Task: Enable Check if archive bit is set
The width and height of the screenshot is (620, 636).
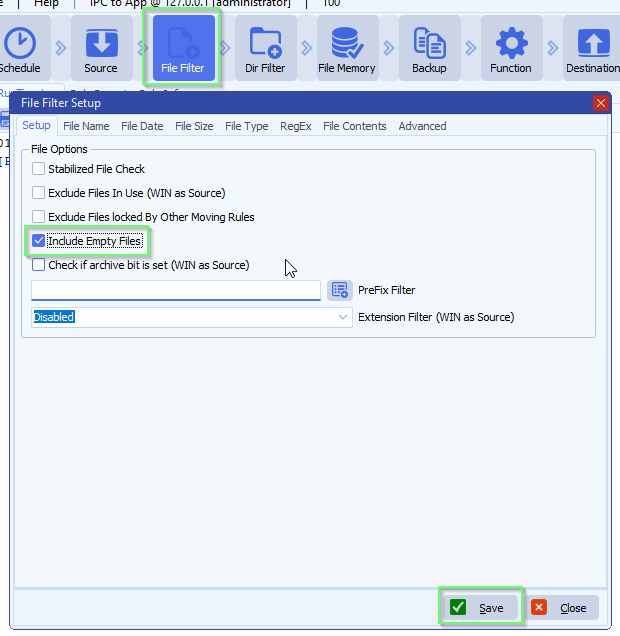Action: point(39,265)
